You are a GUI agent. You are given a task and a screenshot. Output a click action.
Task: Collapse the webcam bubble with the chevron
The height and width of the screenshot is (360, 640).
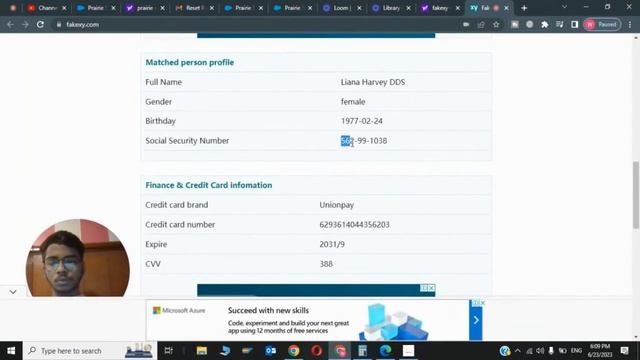pyautogui.click(x=13, y=292)
